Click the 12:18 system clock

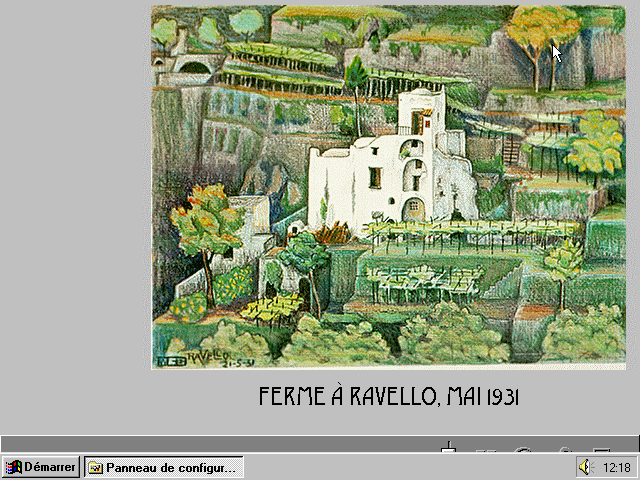click(617, 467)
